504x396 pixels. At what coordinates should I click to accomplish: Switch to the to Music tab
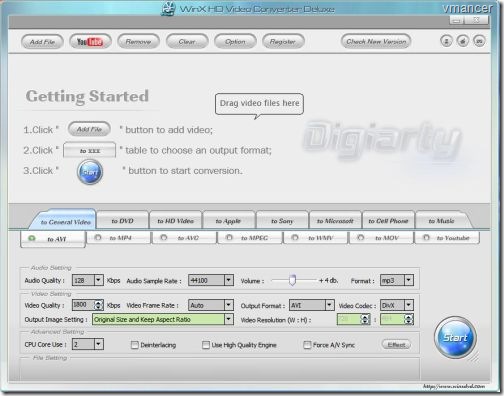point(442,221)
